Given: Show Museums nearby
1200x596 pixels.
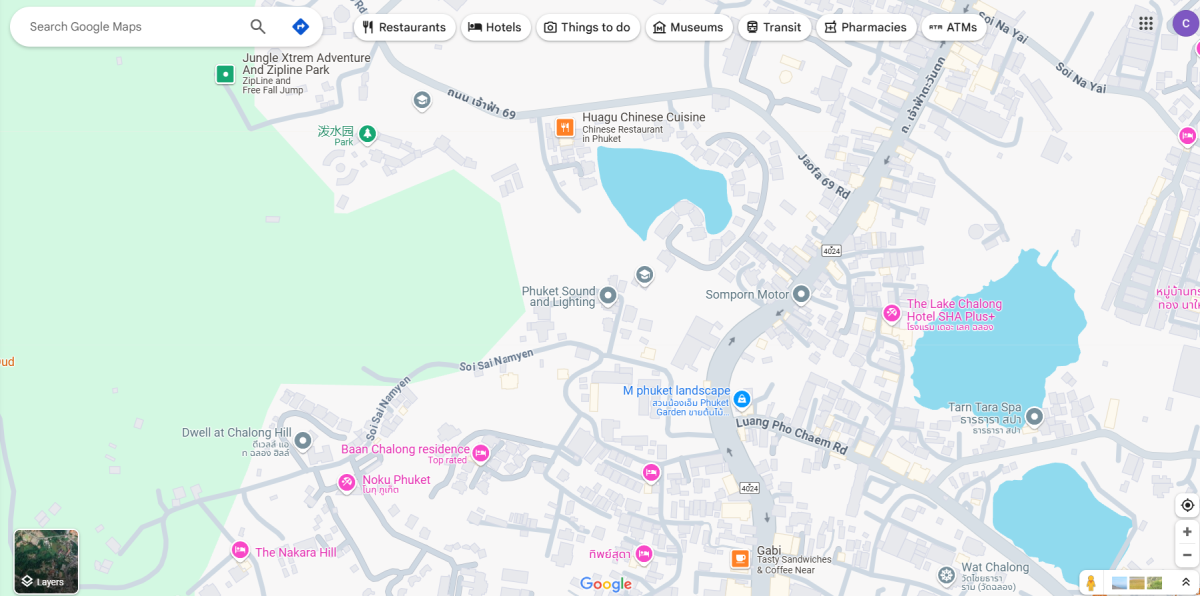Looking at the screenshot, I should pyautogui.click(x=689, y=27).
